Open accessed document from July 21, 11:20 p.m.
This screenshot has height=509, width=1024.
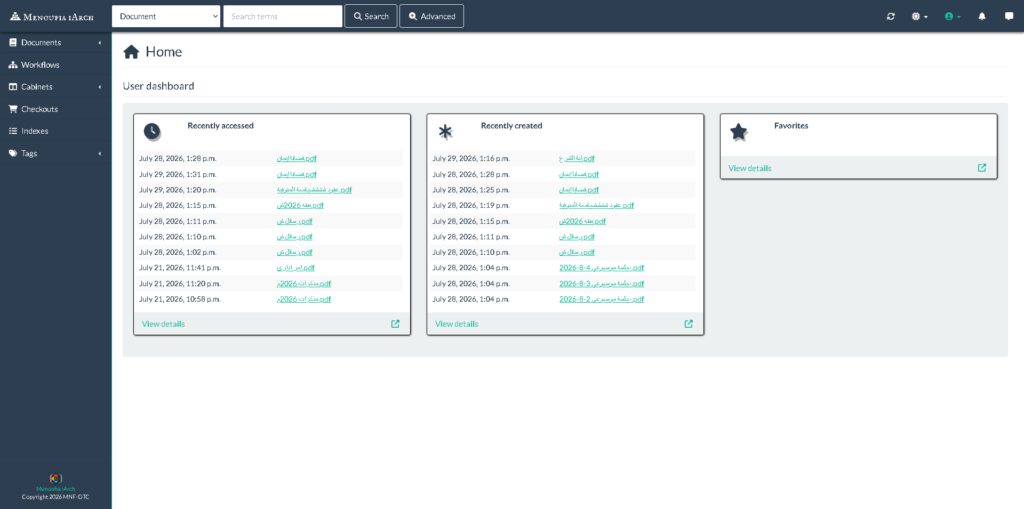point(304,284)
